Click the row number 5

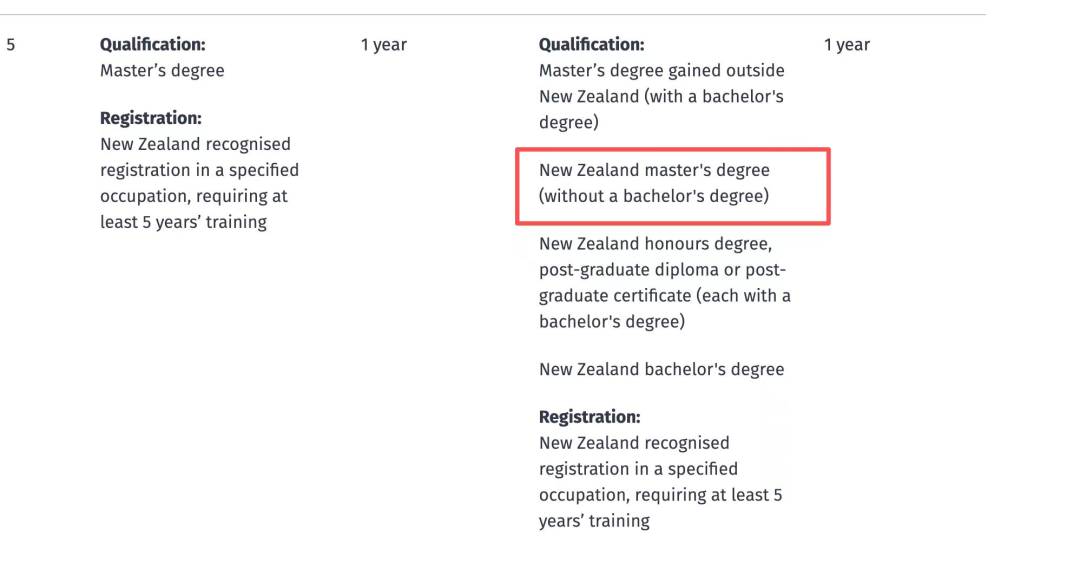tap(10, 45)
